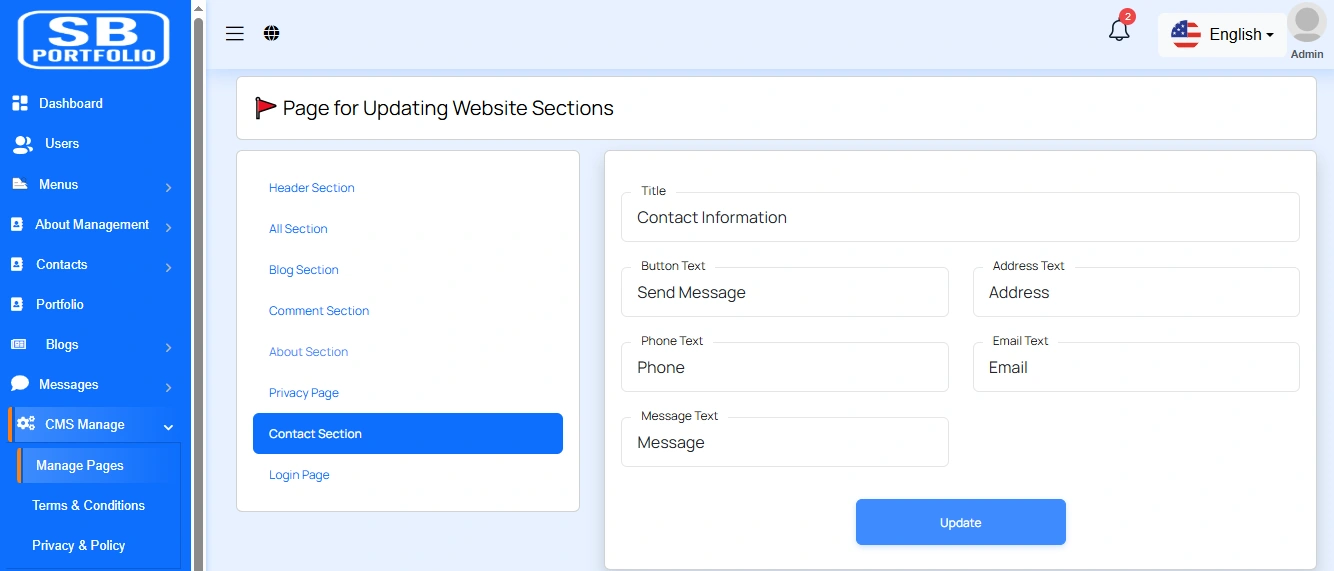1334x571 pixels.
Task: Switch to the Privacy Page tab
Action: pyautogui.click(x=304, y=393)
